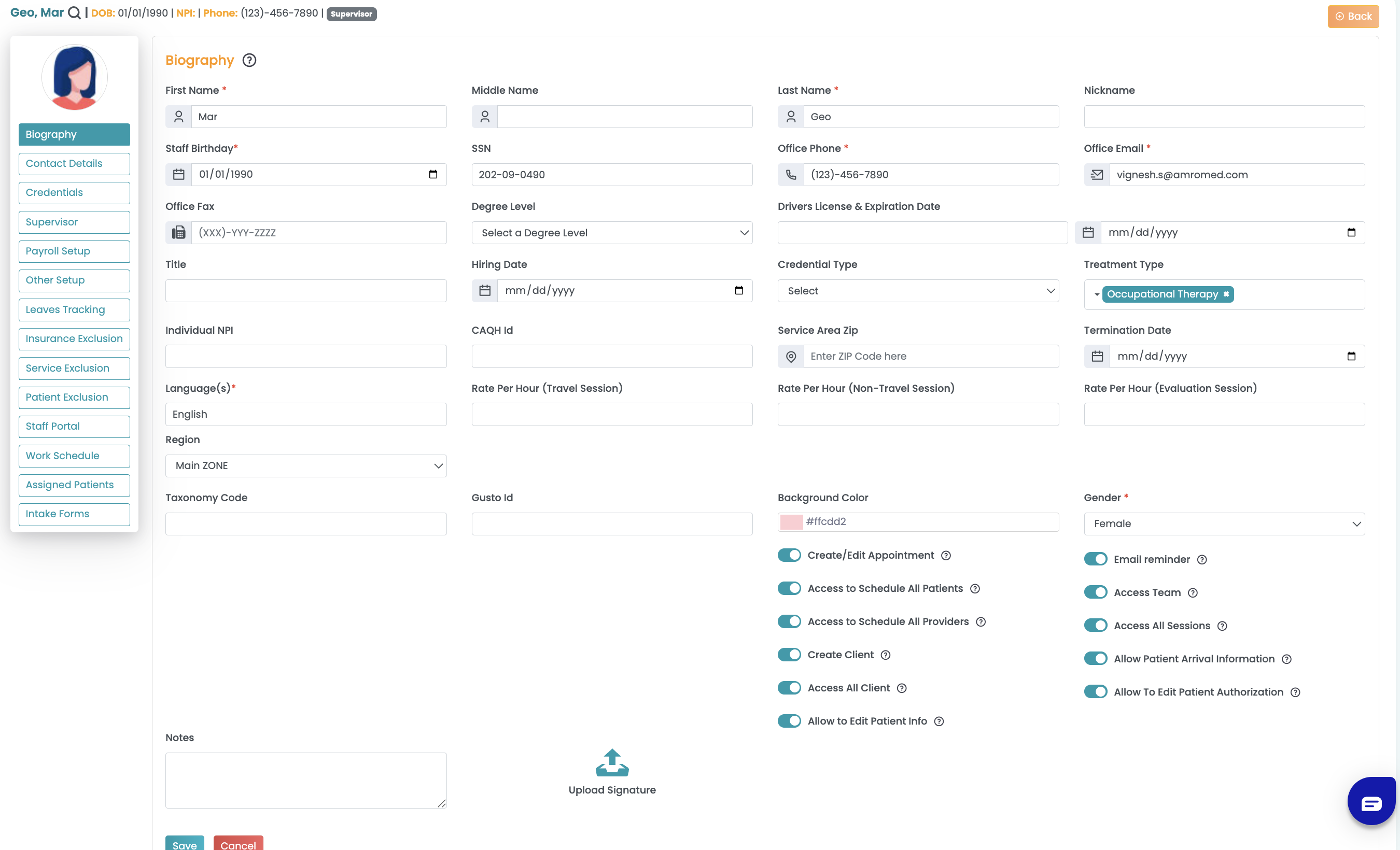Screen dimensions: 1400x850
Task: Toggle Access to Schedule All Providers switch
Action: [789, 622]
